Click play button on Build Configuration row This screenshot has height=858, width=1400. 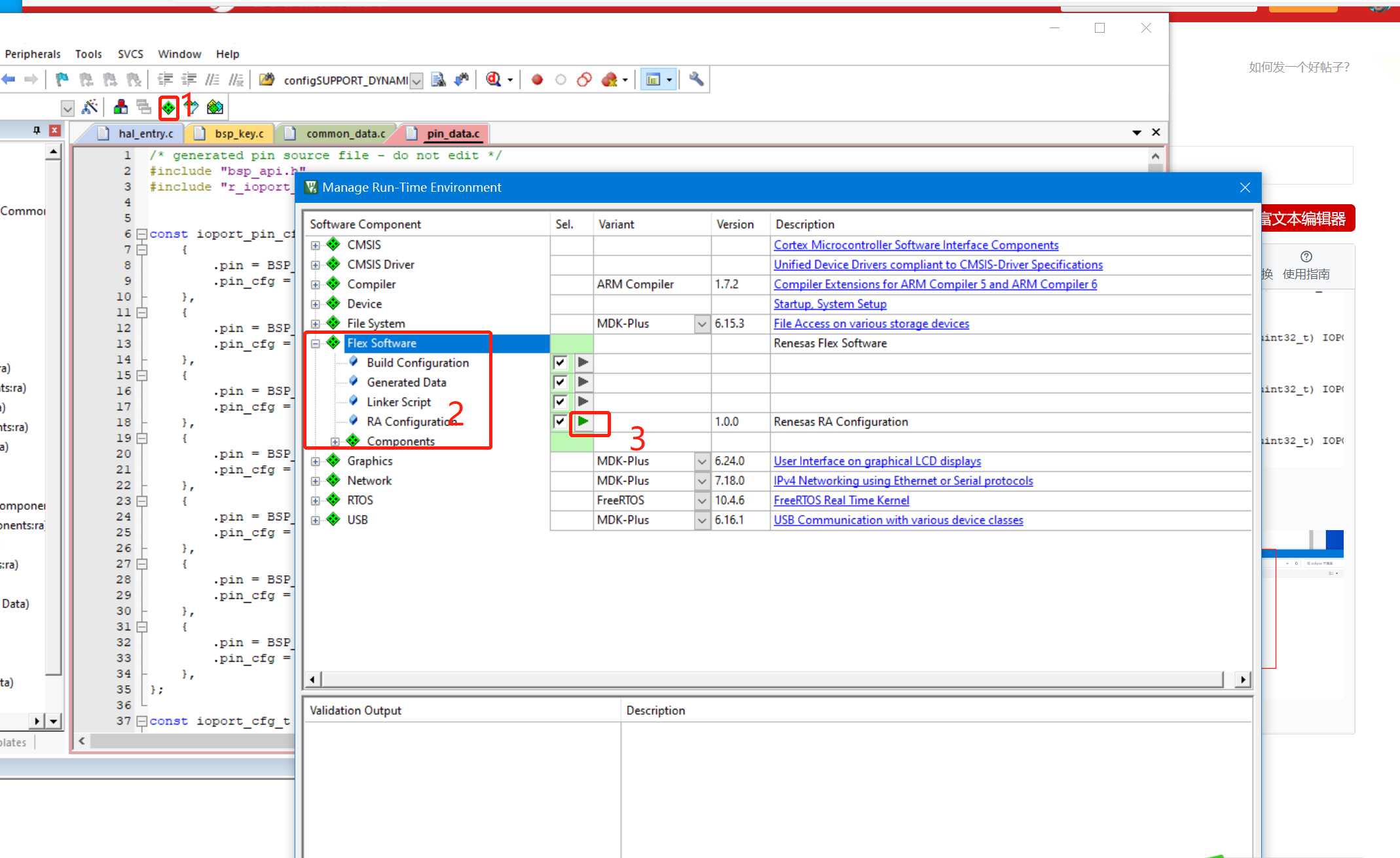(583, 363)
